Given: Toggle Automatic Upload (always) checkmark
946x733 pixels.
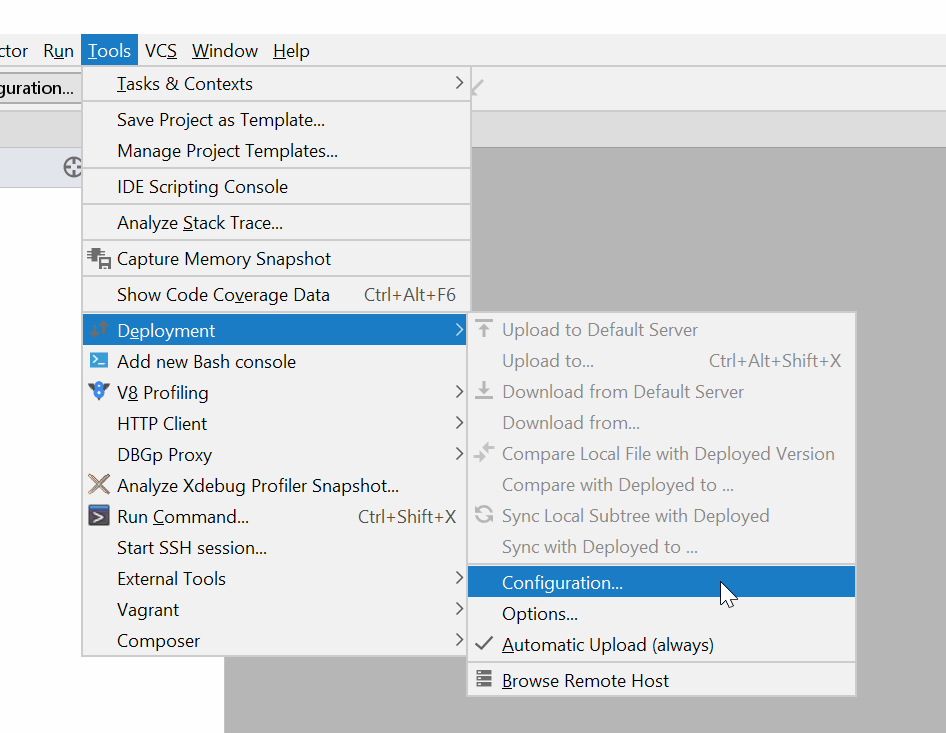Looking at the screenshot, I should (x=484, y=645).
